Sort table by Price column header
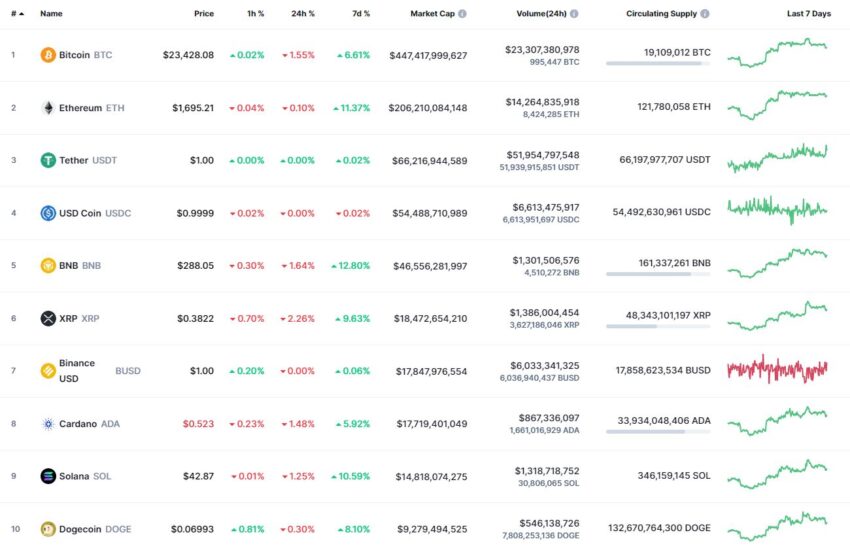The height and width of the screenshot is (554, 850). (204, 14)
